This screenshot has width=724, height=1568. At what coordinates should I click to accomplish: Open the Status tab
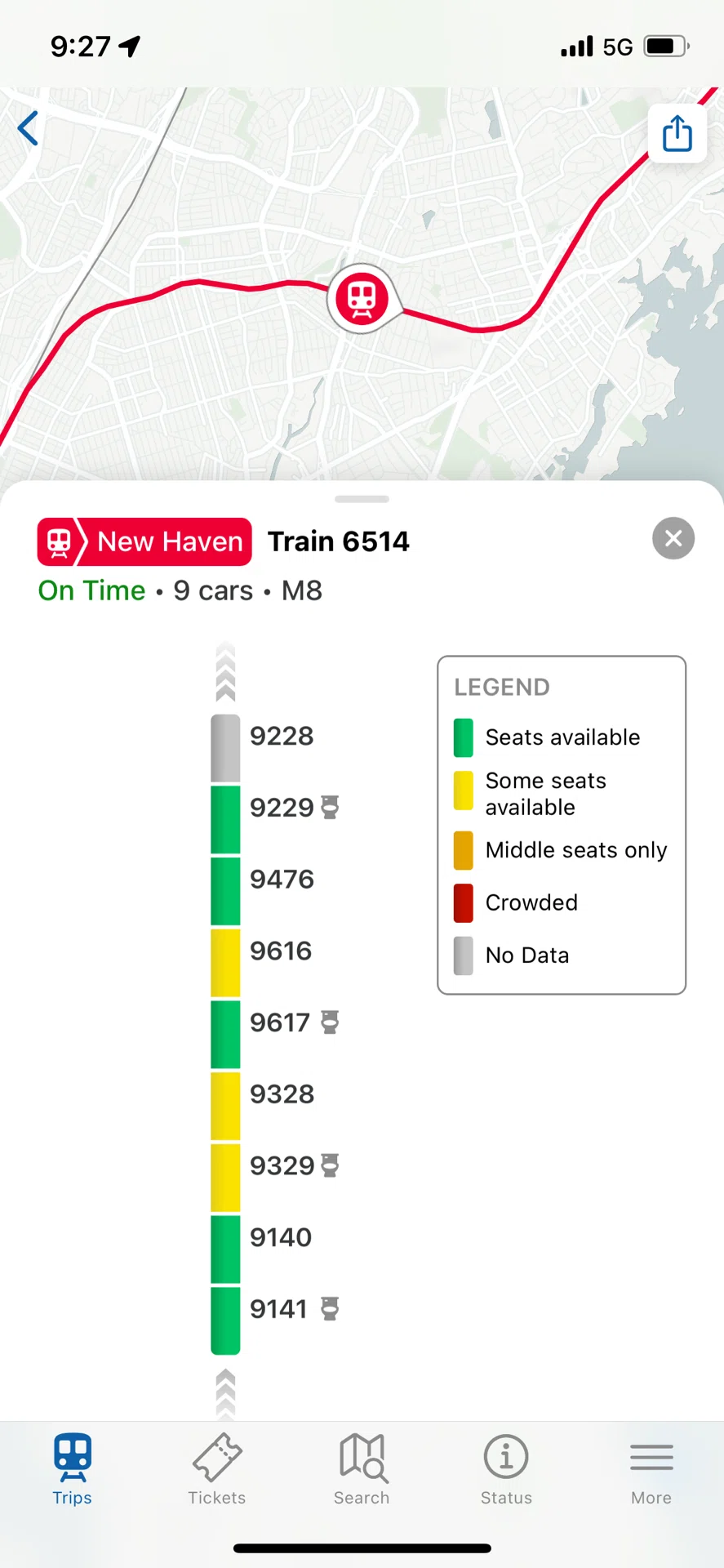[506, 1469]
